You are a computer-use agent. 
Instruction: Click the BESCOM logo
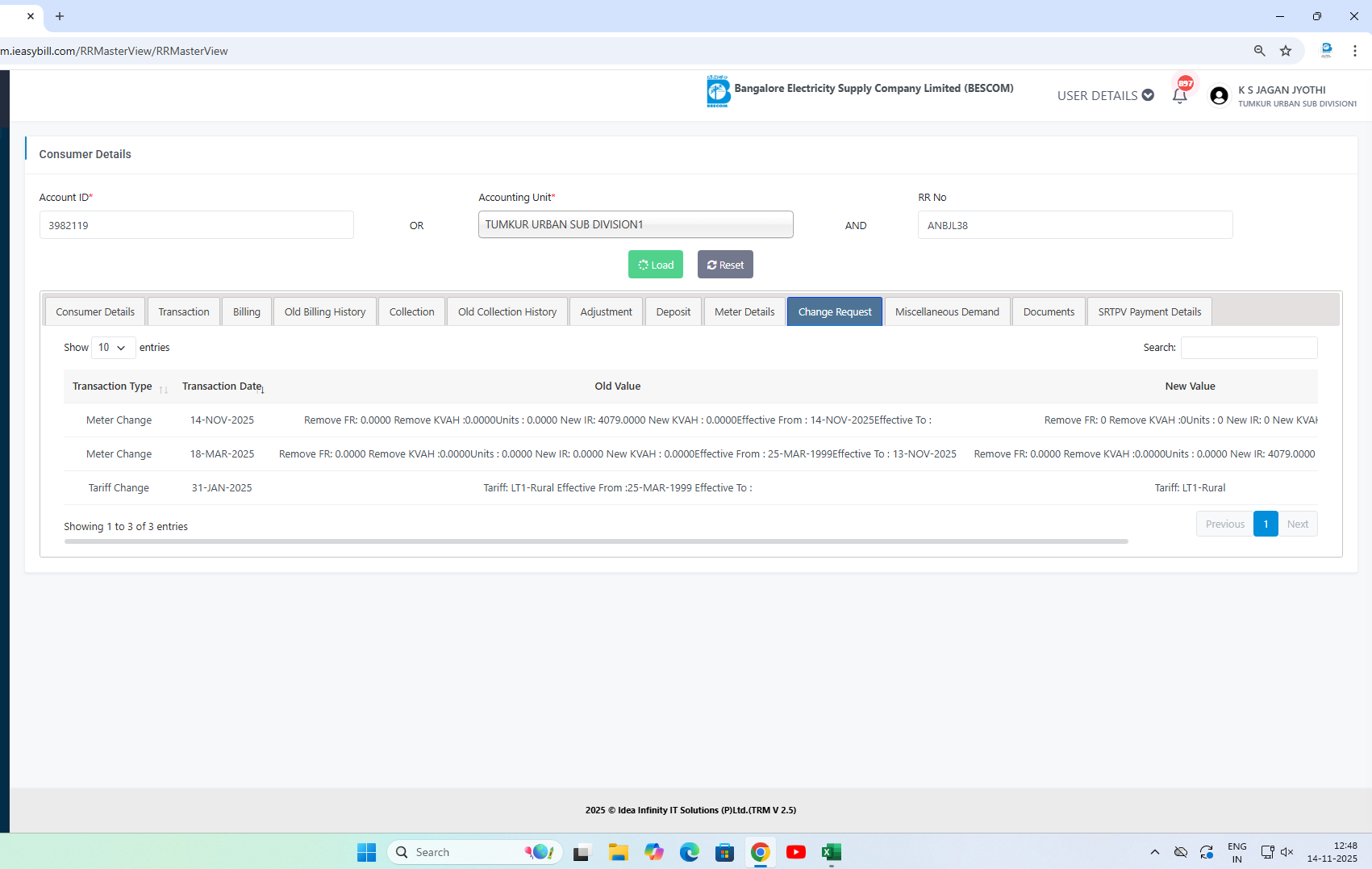[x=717, y=91]
